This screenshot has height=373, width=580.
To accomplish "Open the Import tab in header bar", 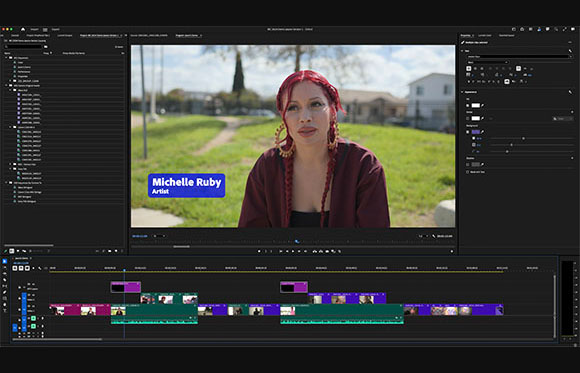I will pos(34,29).
